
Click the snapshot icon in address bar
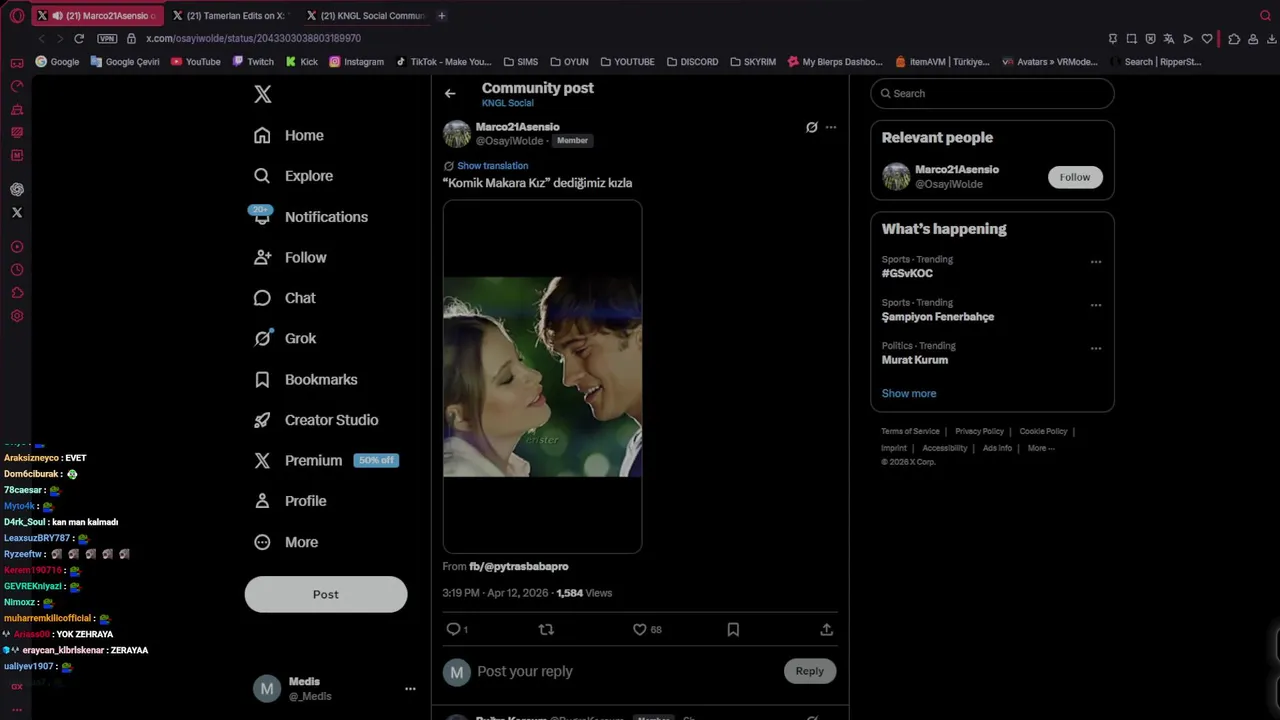click(x=1131, y=38)
